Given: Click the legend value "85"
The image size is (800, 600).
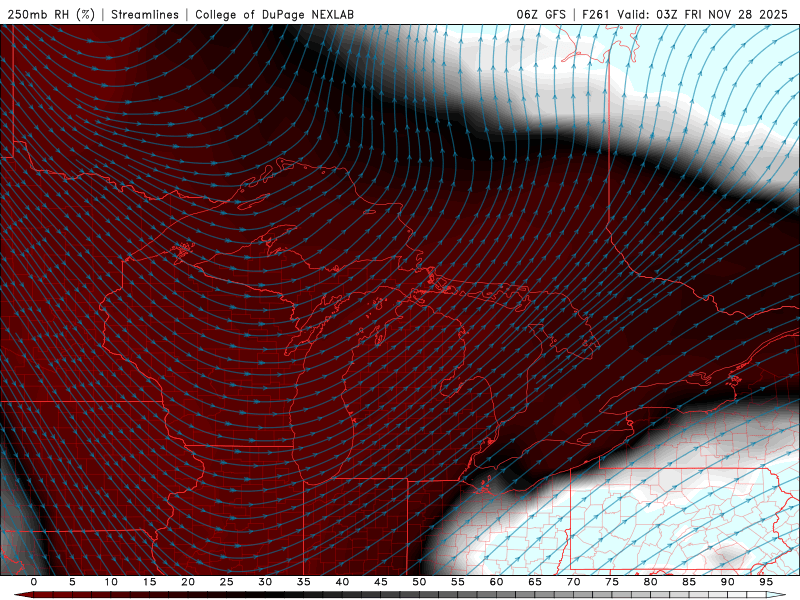Looking at the screenshot, I should click(x=689, y=582).
